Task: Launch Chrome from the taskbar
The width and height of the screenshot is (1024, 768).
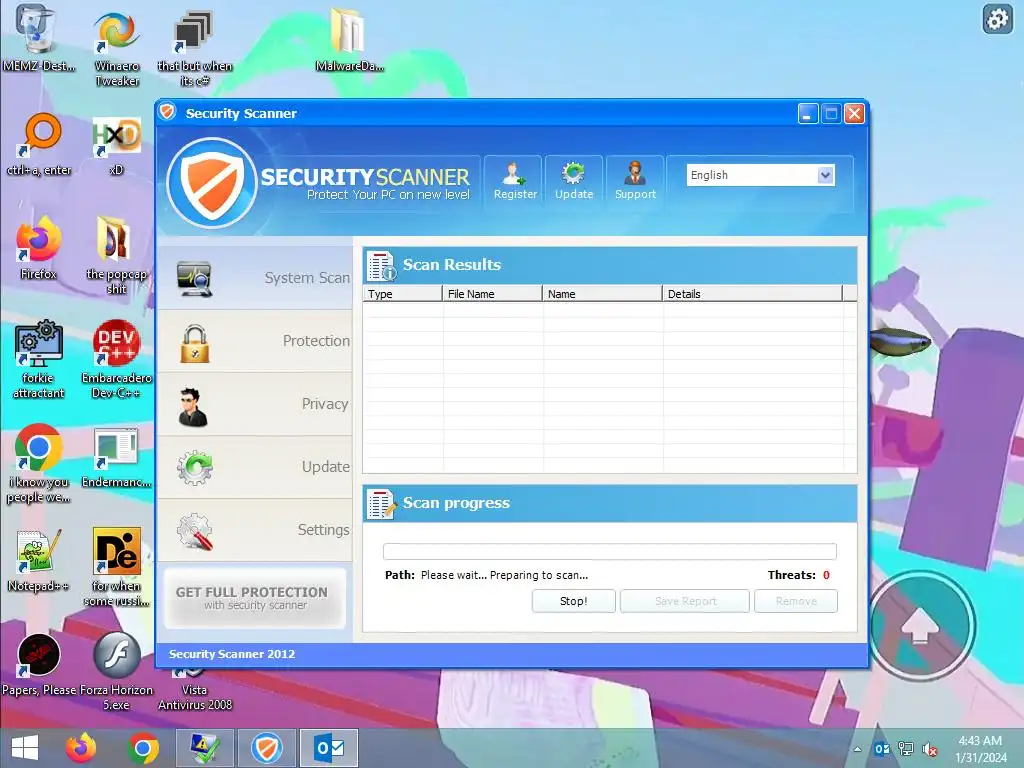Action: coord(143,748)
